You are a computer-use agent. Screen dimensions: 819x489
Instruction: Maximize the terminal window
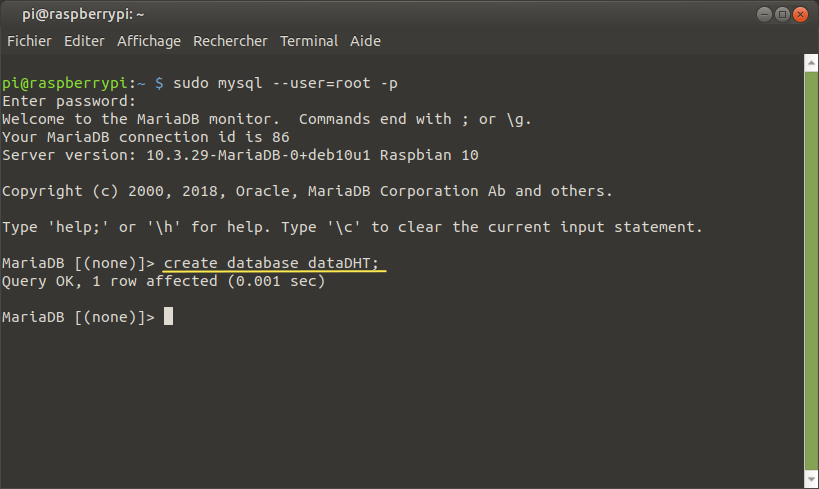click(782, 15)
